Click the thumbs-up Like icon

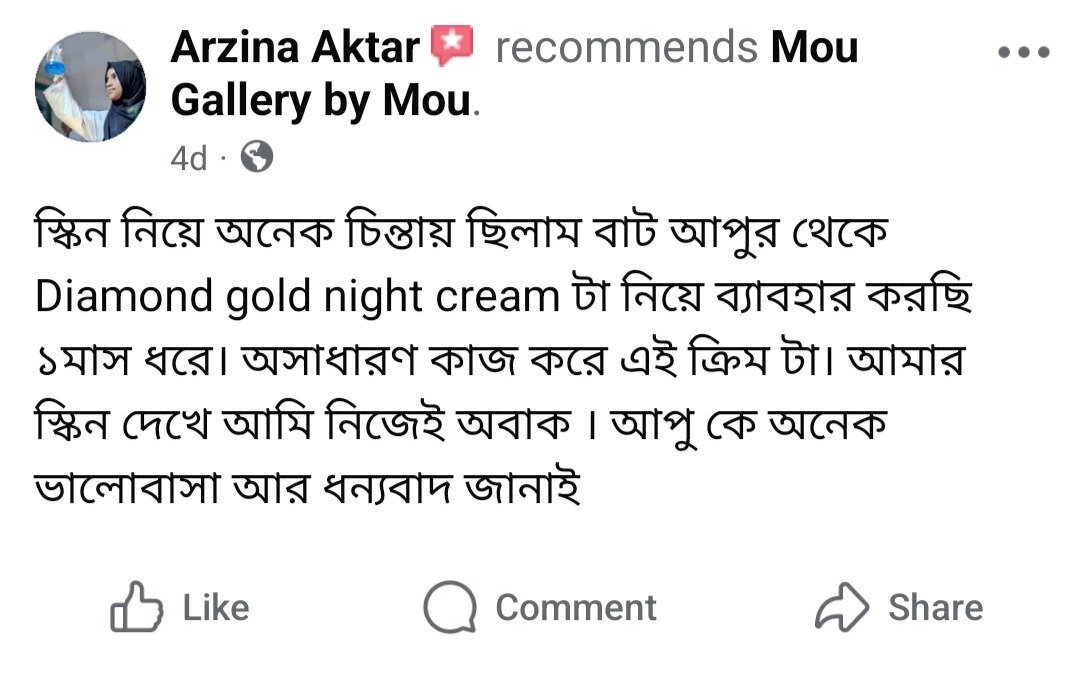click(136, 608)
